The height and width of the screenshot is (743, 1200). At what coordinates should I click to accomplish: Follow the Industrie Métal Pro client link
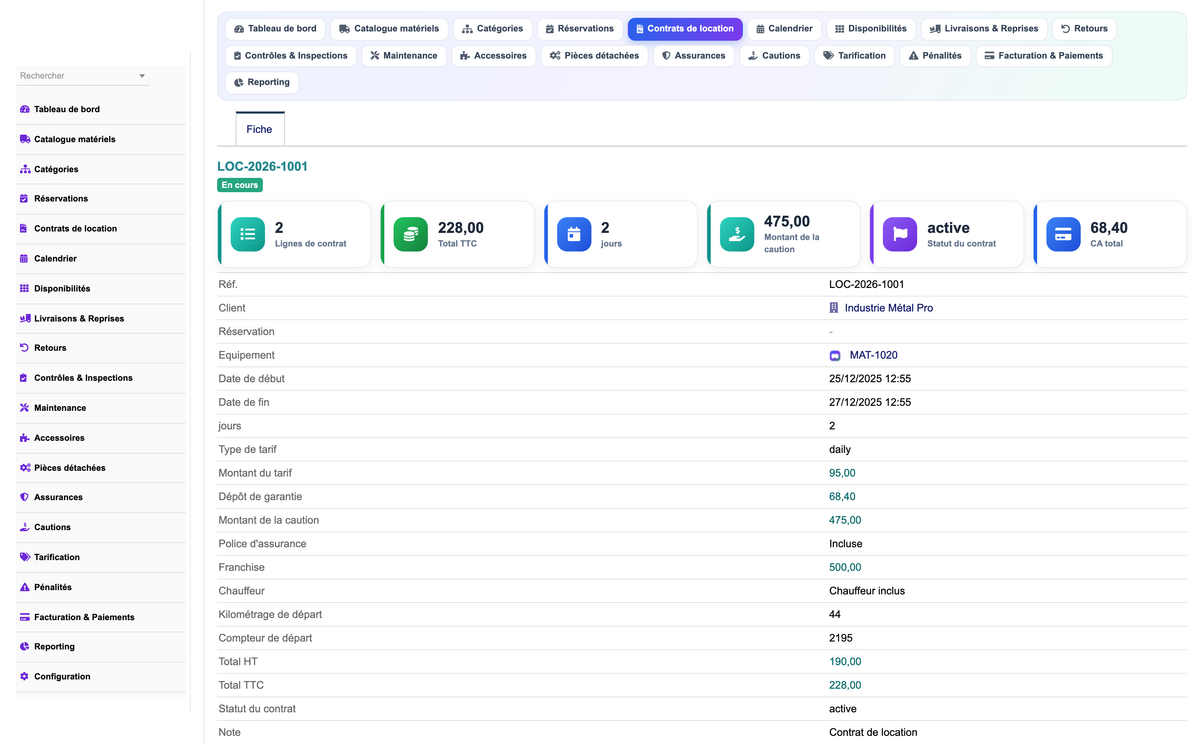889,308
